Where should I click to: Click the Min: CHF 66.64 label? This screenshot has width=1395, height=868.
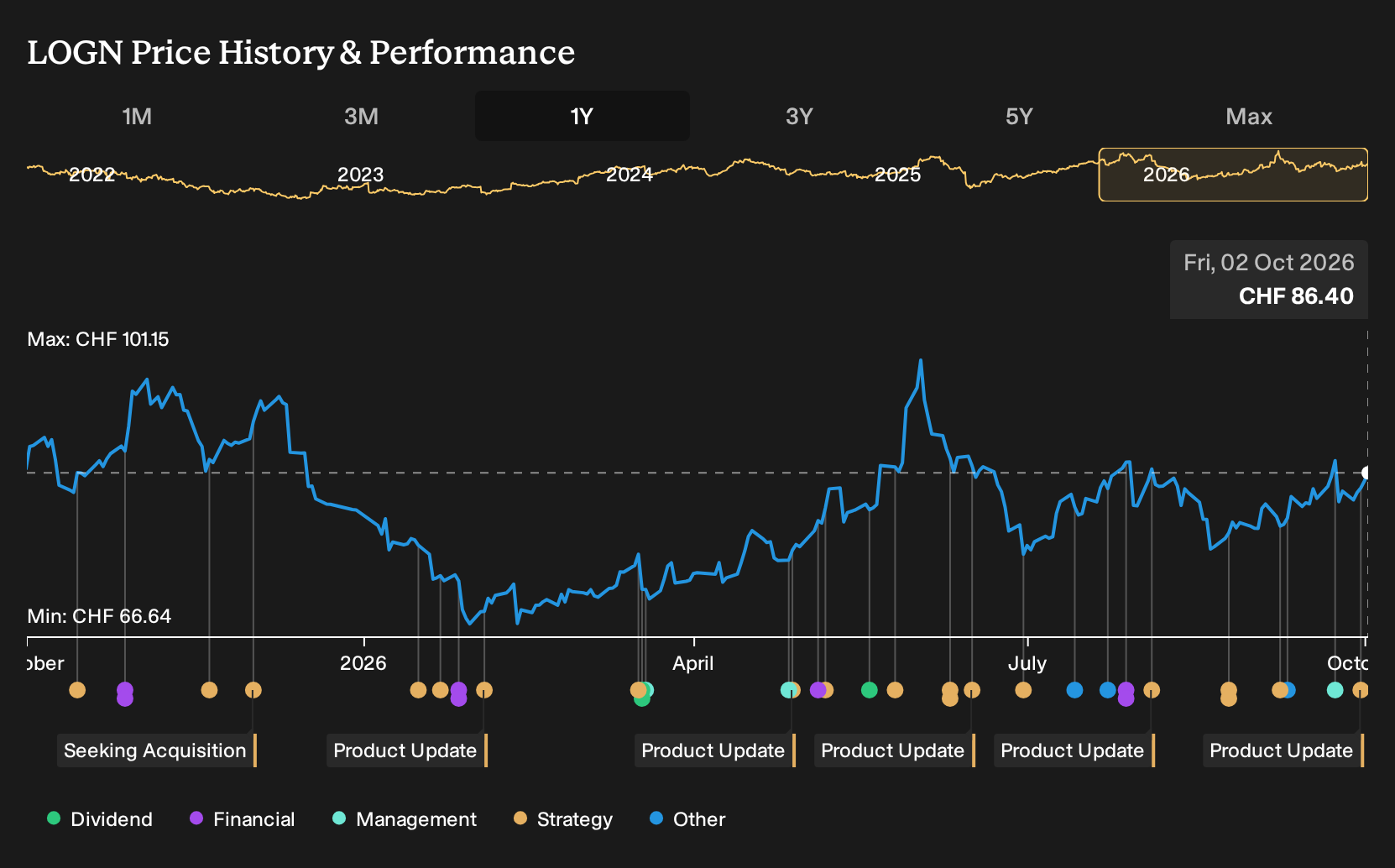pyautogui.click(x=99, y=616)
